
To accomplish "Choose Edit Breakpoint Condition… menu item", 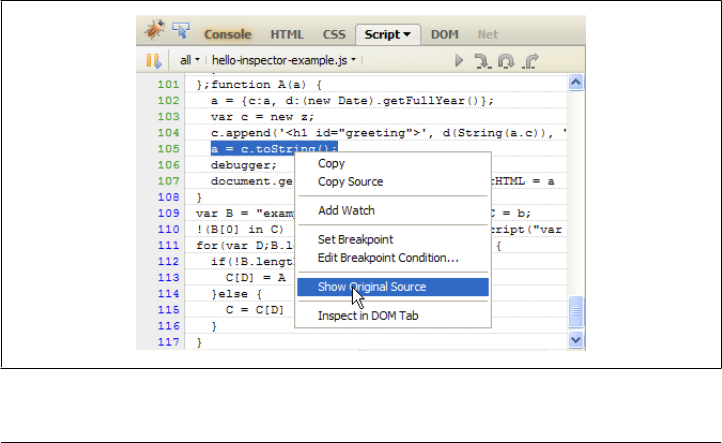I will (x=388, y=258).
